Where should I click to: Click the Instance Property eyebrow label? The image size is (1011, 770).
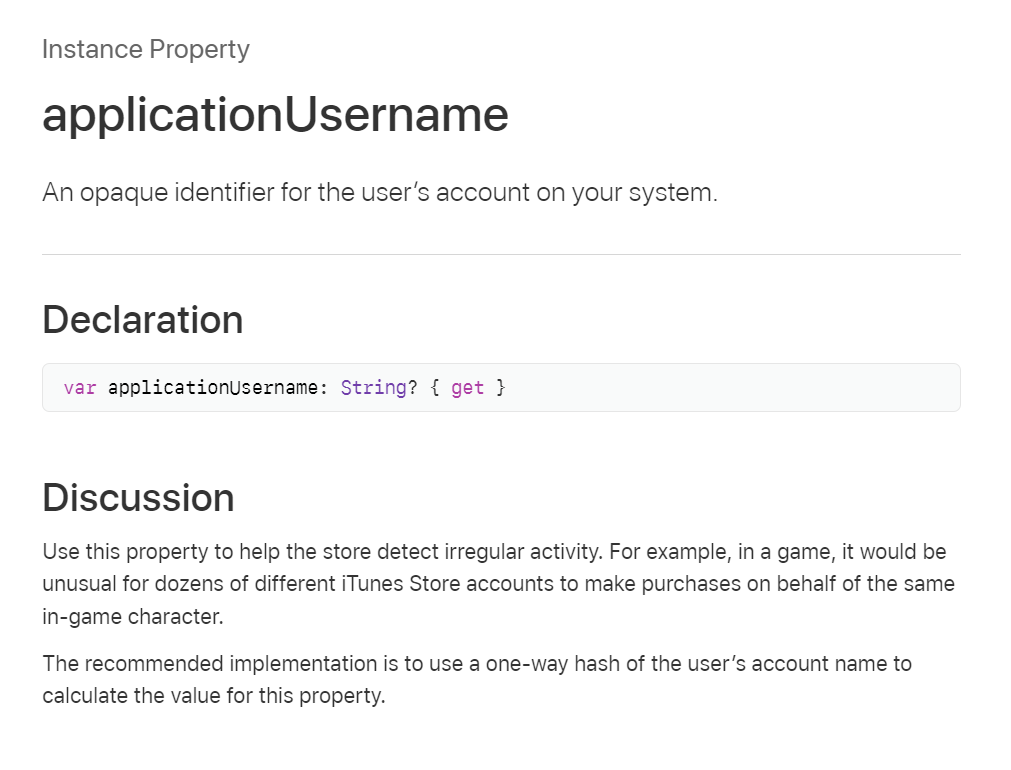[146, 50]
